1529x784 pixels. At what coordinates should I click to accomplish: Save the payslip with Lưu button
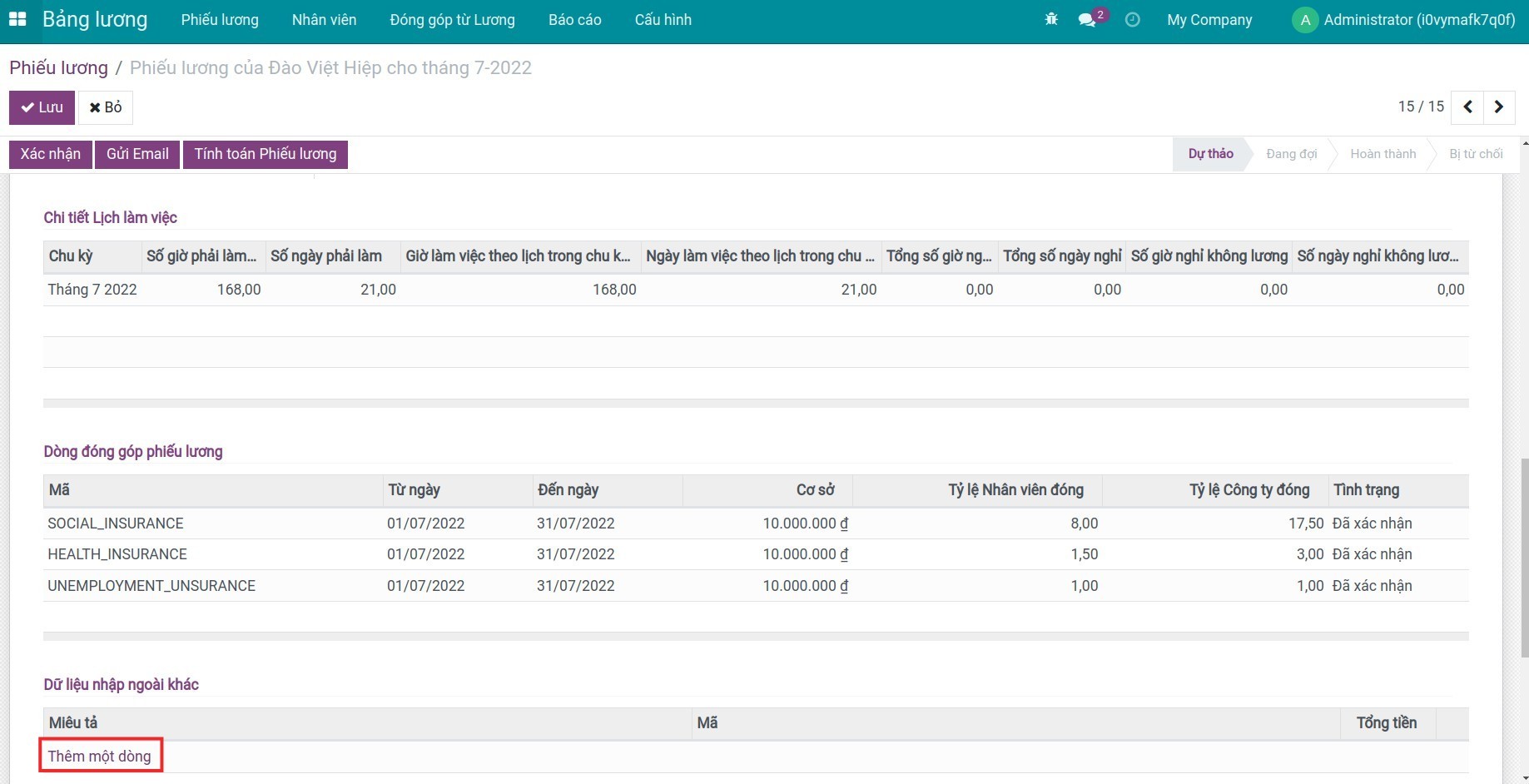42,107
